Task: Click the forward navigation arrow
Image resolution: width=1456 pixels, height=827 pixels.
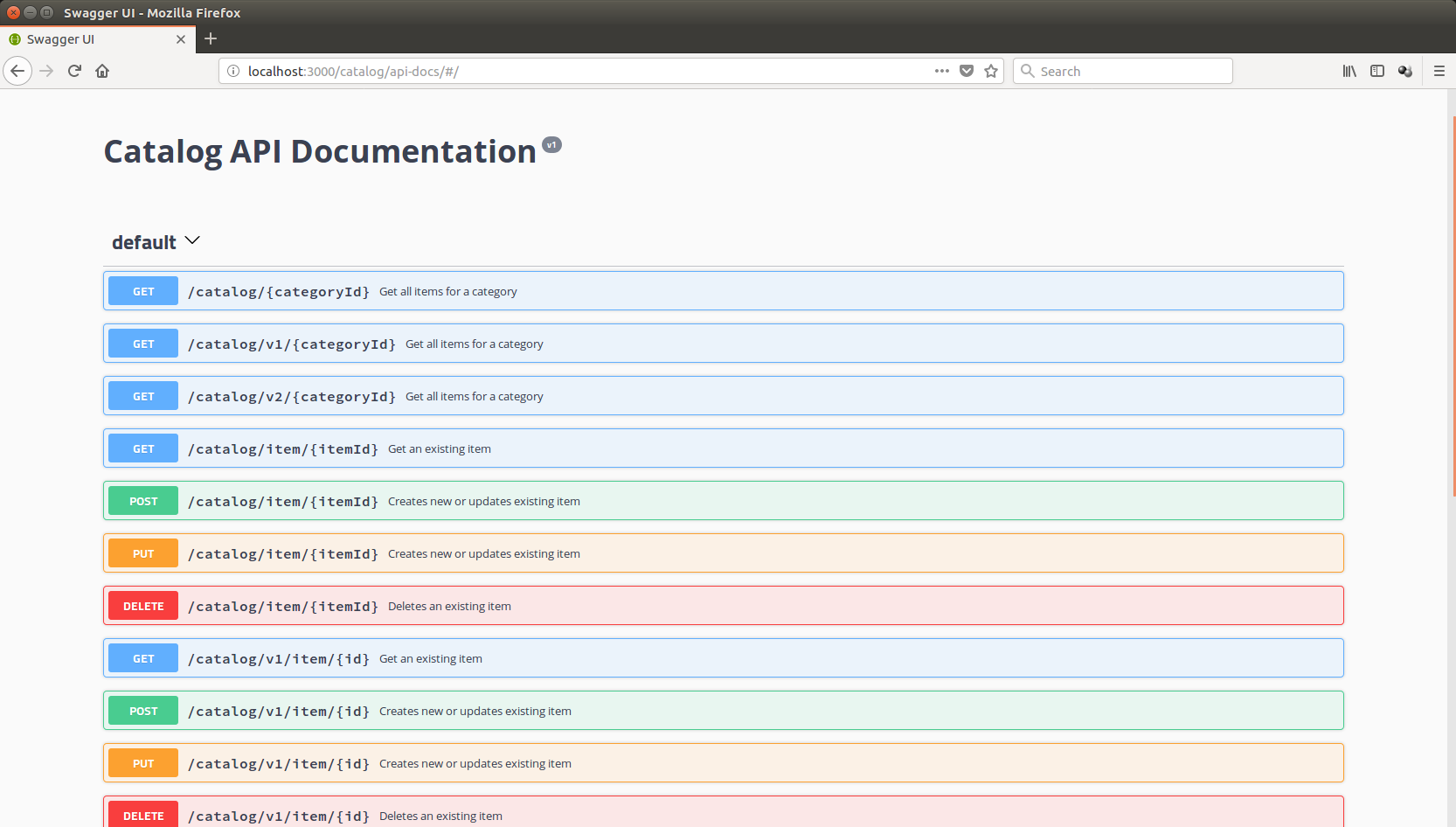Action: click(47, 71)
